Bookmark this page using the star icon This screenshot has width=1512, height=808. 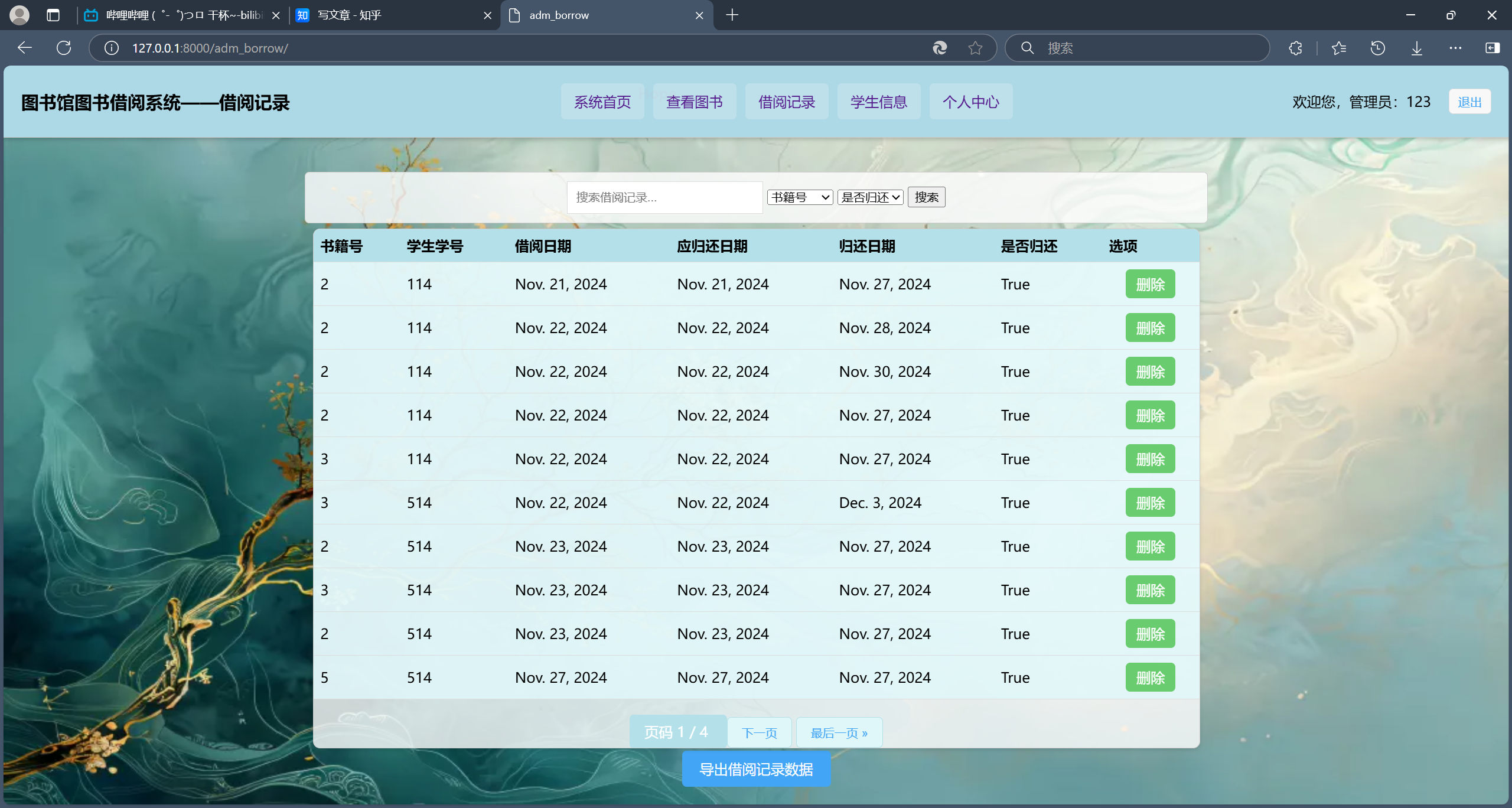click(976, 48)
